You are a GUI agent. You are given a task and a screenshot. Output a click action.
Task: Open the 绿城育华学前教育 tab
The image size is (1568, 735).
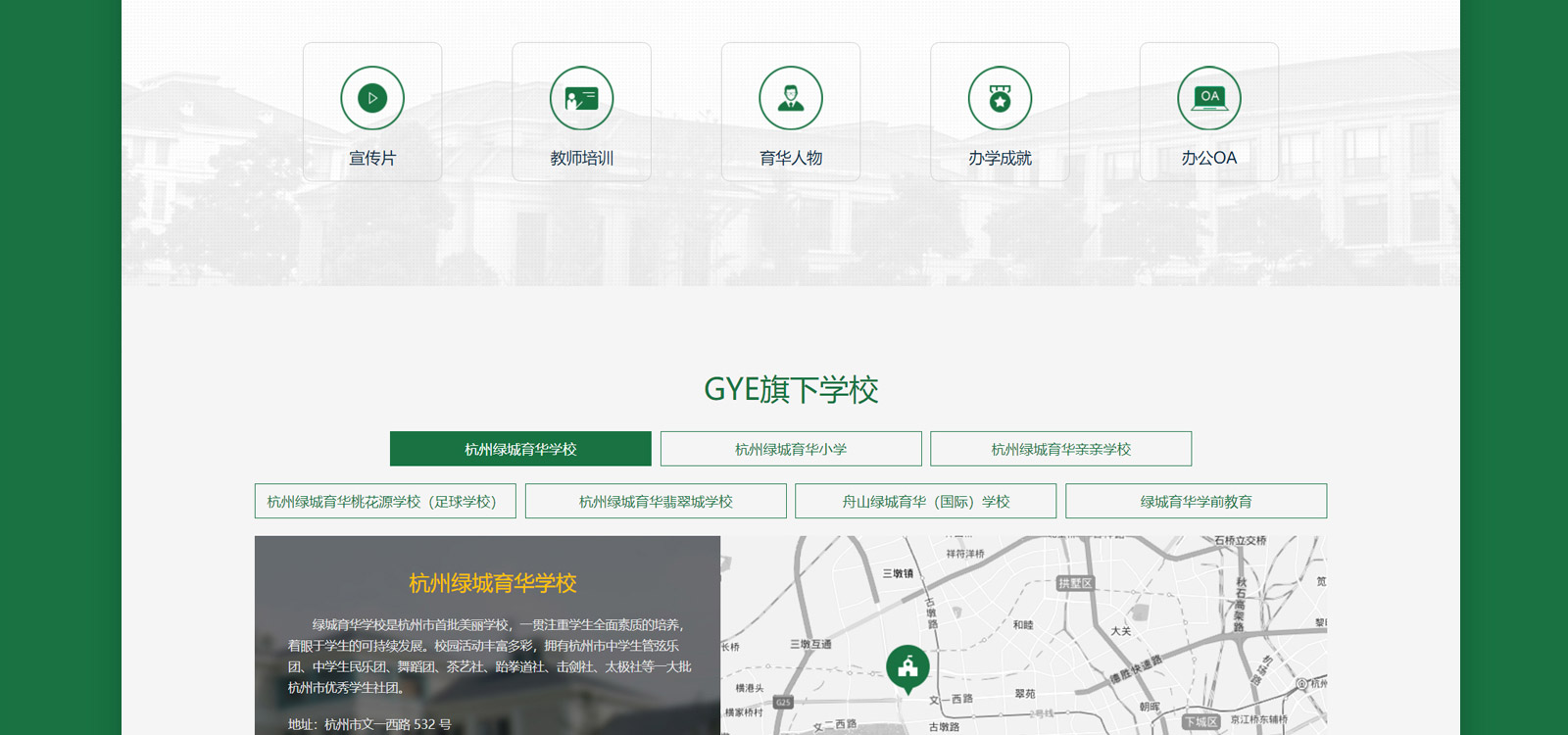coord(1196,501)
